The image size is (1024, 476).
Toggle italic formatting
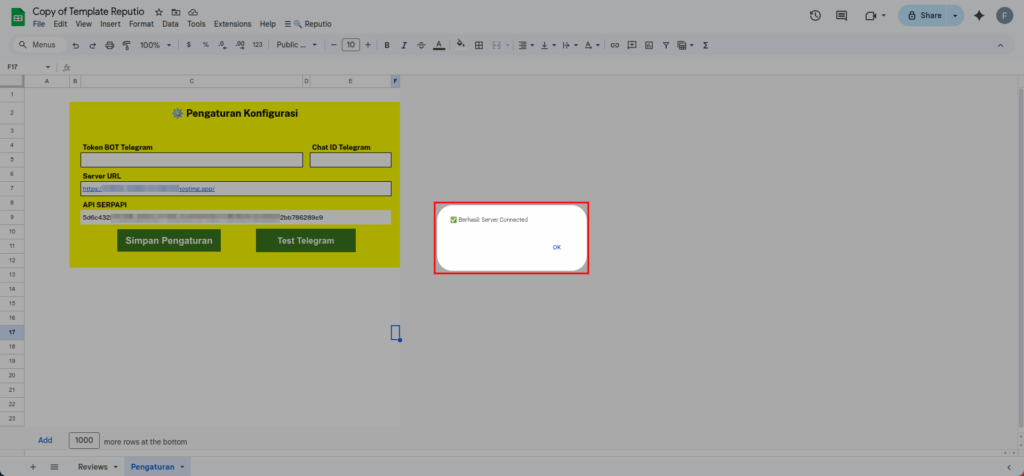coord(404,45)
